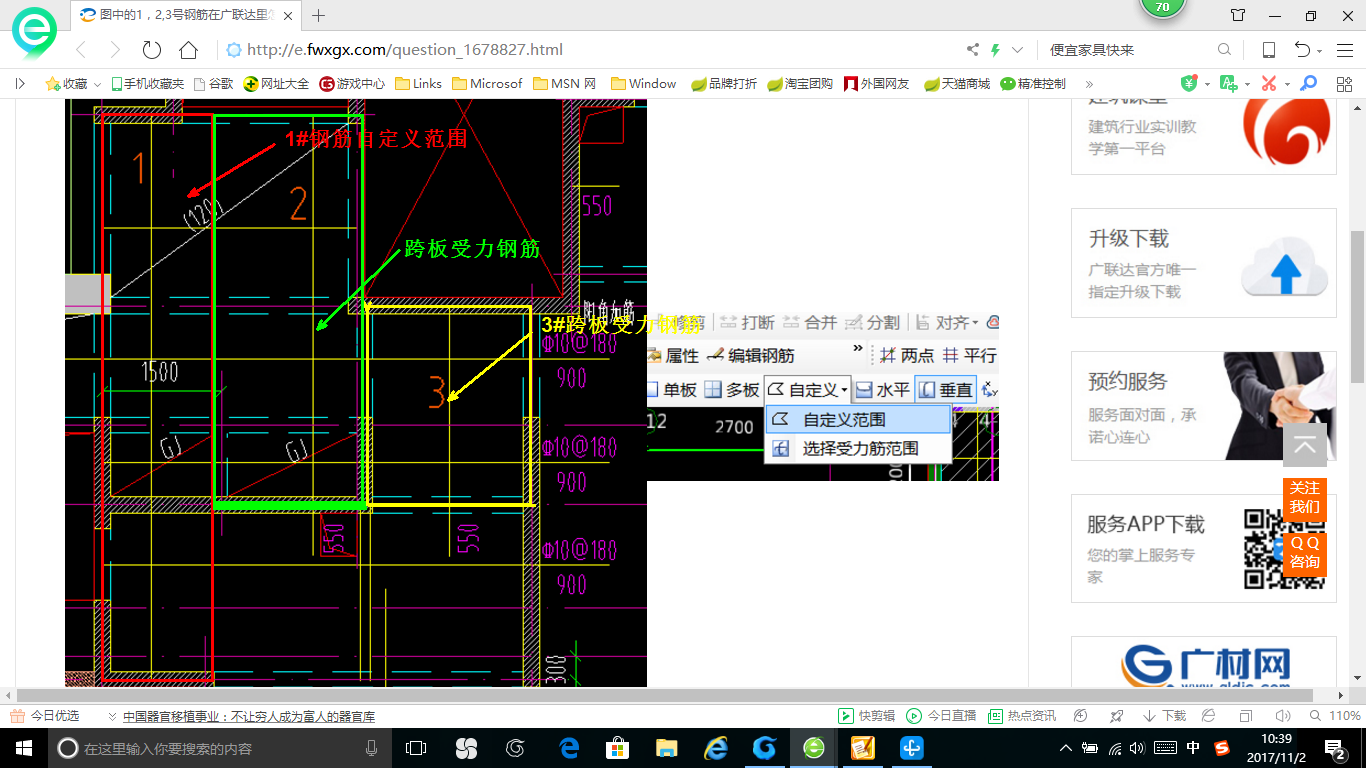1366x768 pixels.
Task: Open the dropdown arrow beside A+ icon
Action: 1246,84
